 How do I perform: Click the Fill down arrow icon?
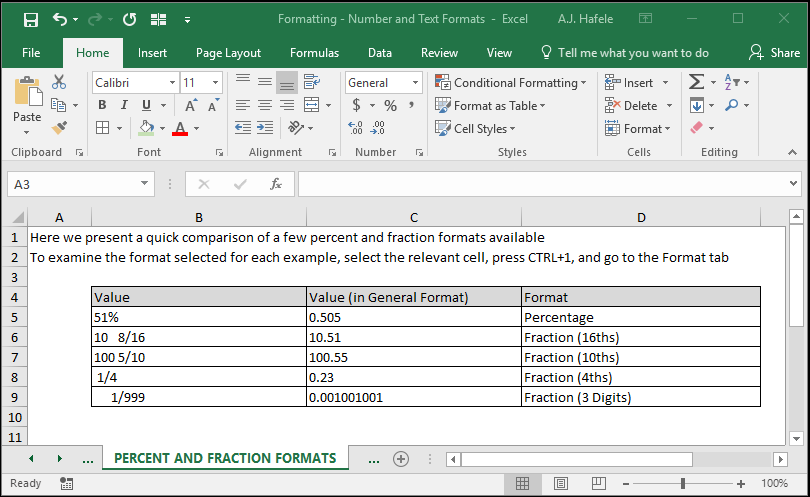696,105
